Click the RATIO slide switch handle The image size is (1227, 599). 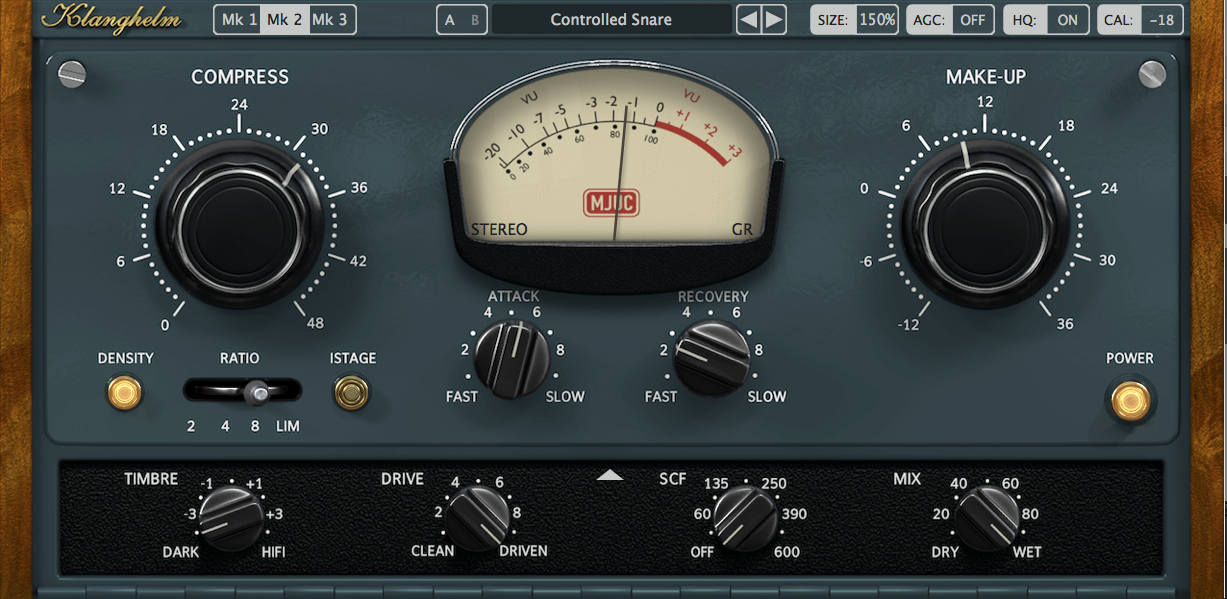(259, 393)
